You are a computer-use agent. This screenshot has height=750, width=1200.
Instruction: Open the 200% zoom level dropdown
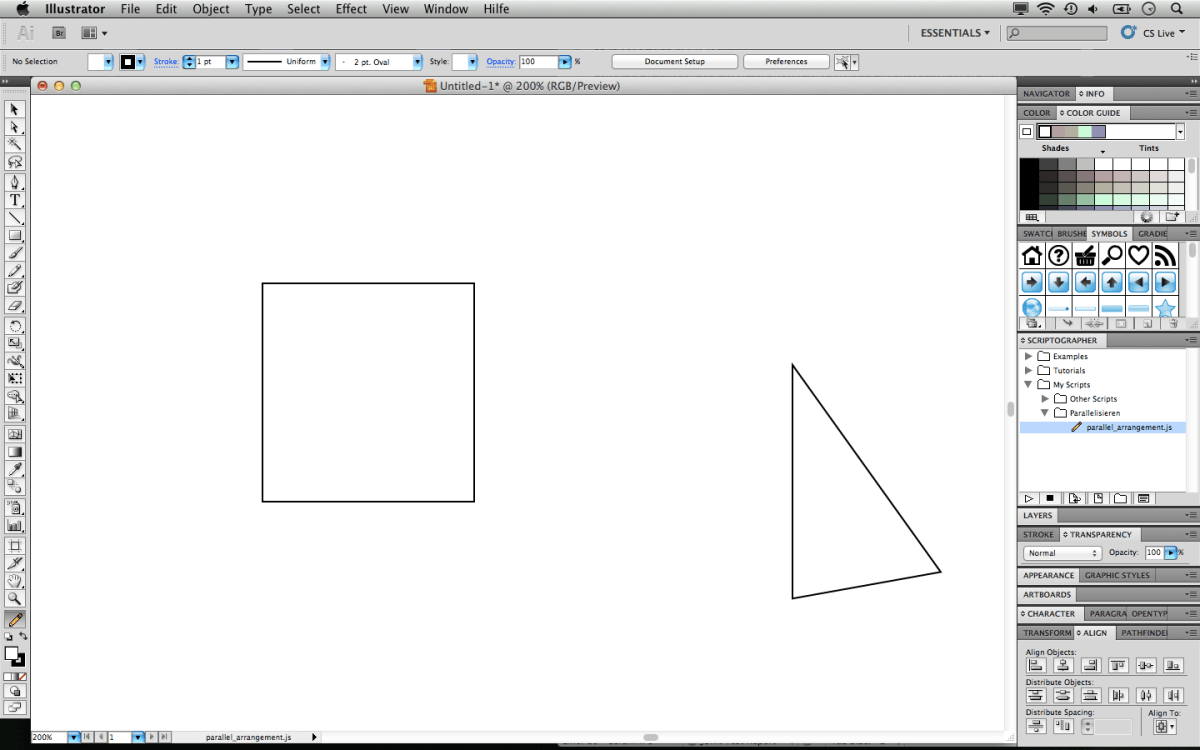pyautogui.click(x=73, y=737)
